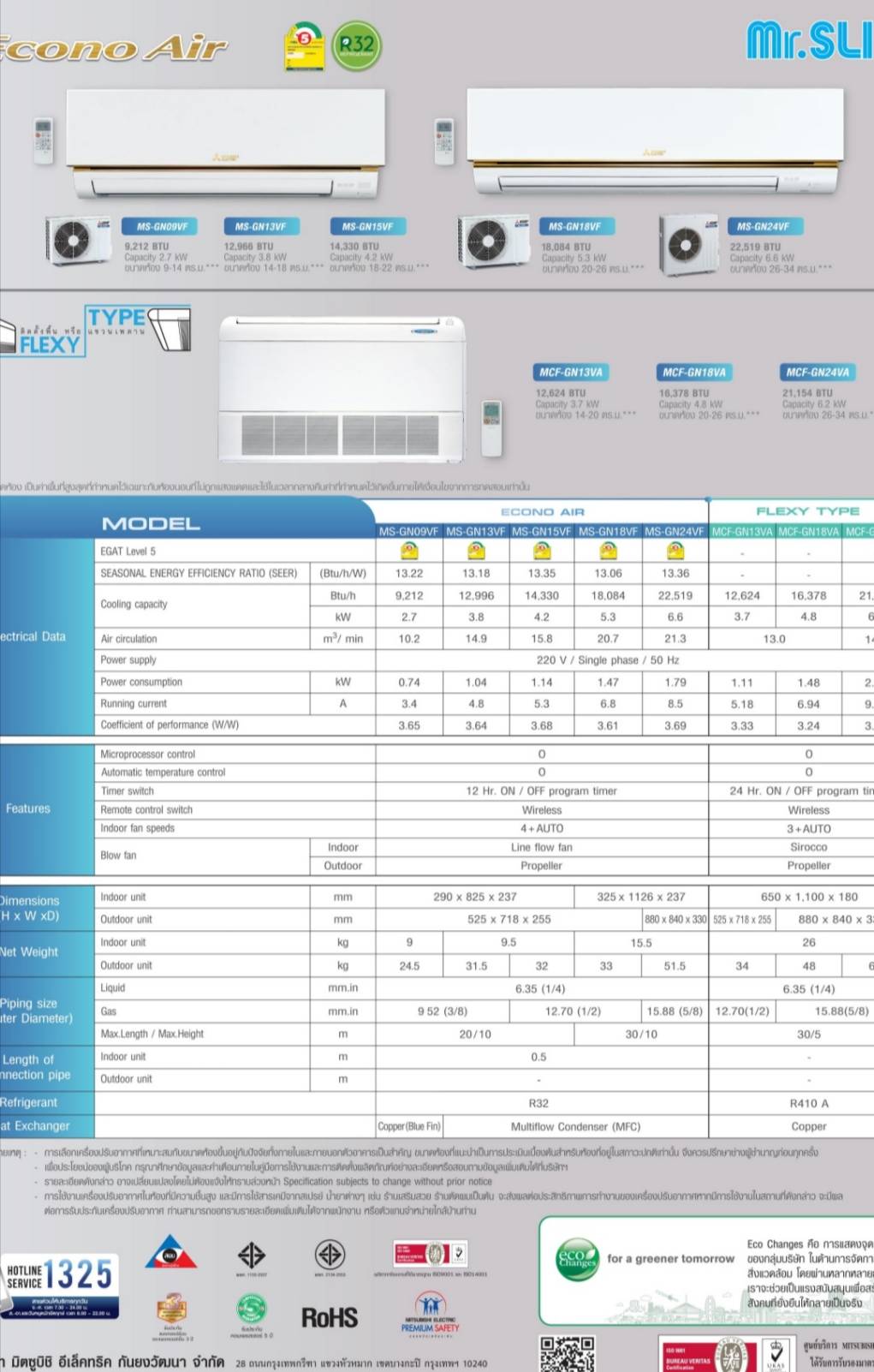Click the Flexy floor-ceiling unit product image
874x1372 pixels.
(342, 388)
